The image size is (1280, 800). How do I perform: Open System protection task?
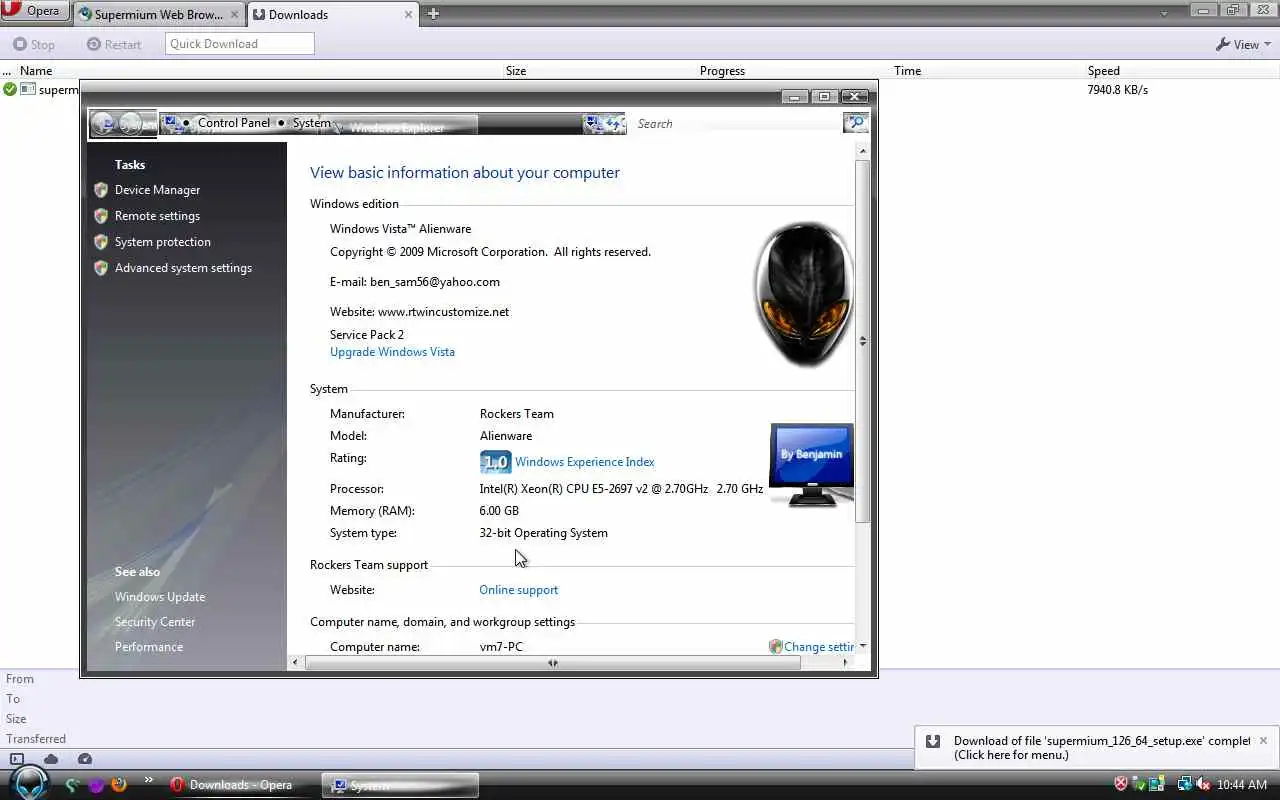(x=162, y=242)
